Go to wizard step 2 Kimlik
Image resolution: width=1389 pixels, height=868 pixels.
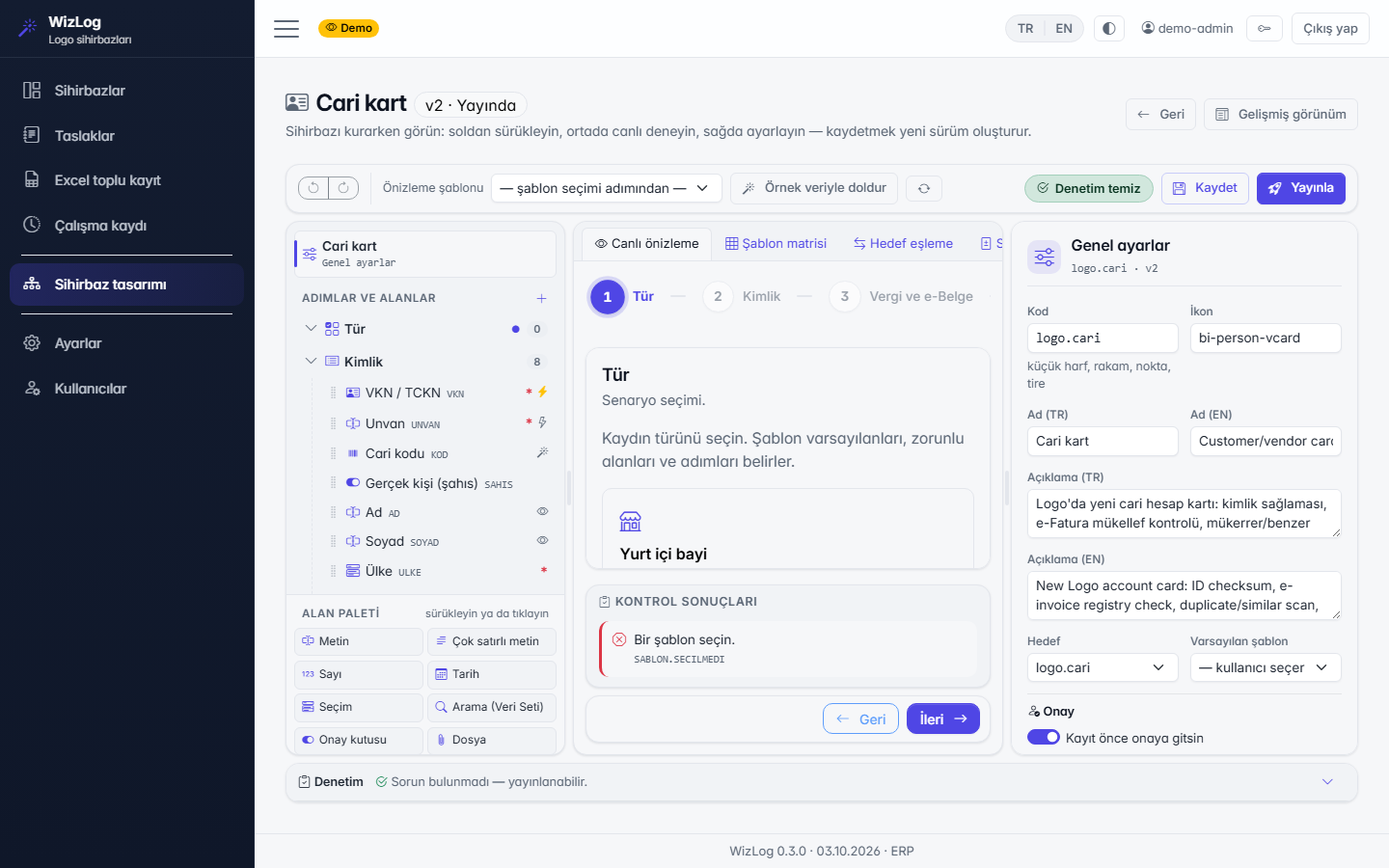pos(743,297)
